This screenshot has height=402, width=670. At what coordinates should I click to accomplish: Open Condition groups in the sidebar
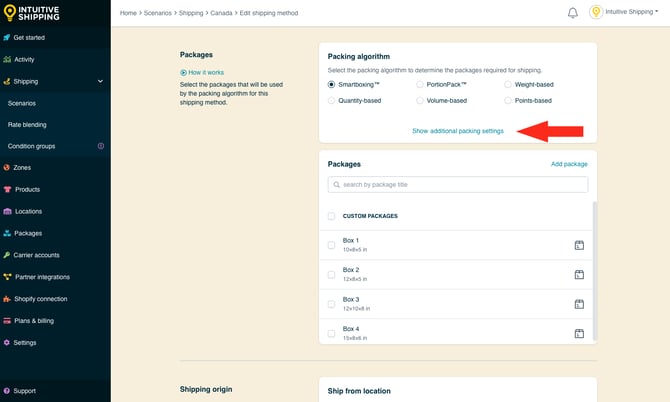coord(31,146)
